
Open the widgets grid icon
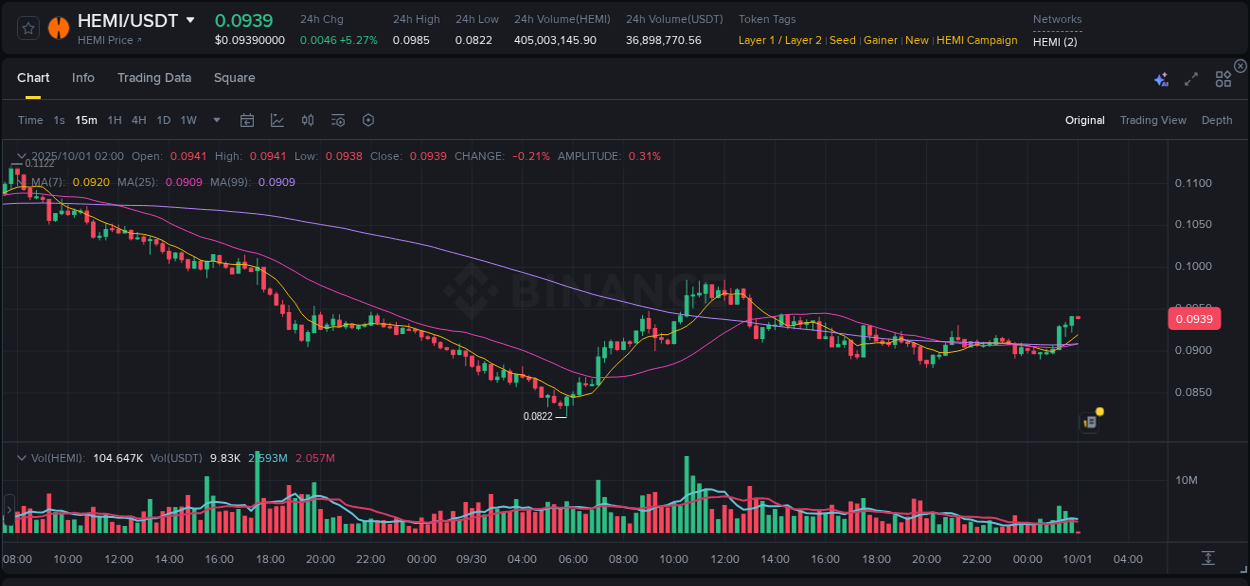pyautogui.click(x=1223, y=78)
